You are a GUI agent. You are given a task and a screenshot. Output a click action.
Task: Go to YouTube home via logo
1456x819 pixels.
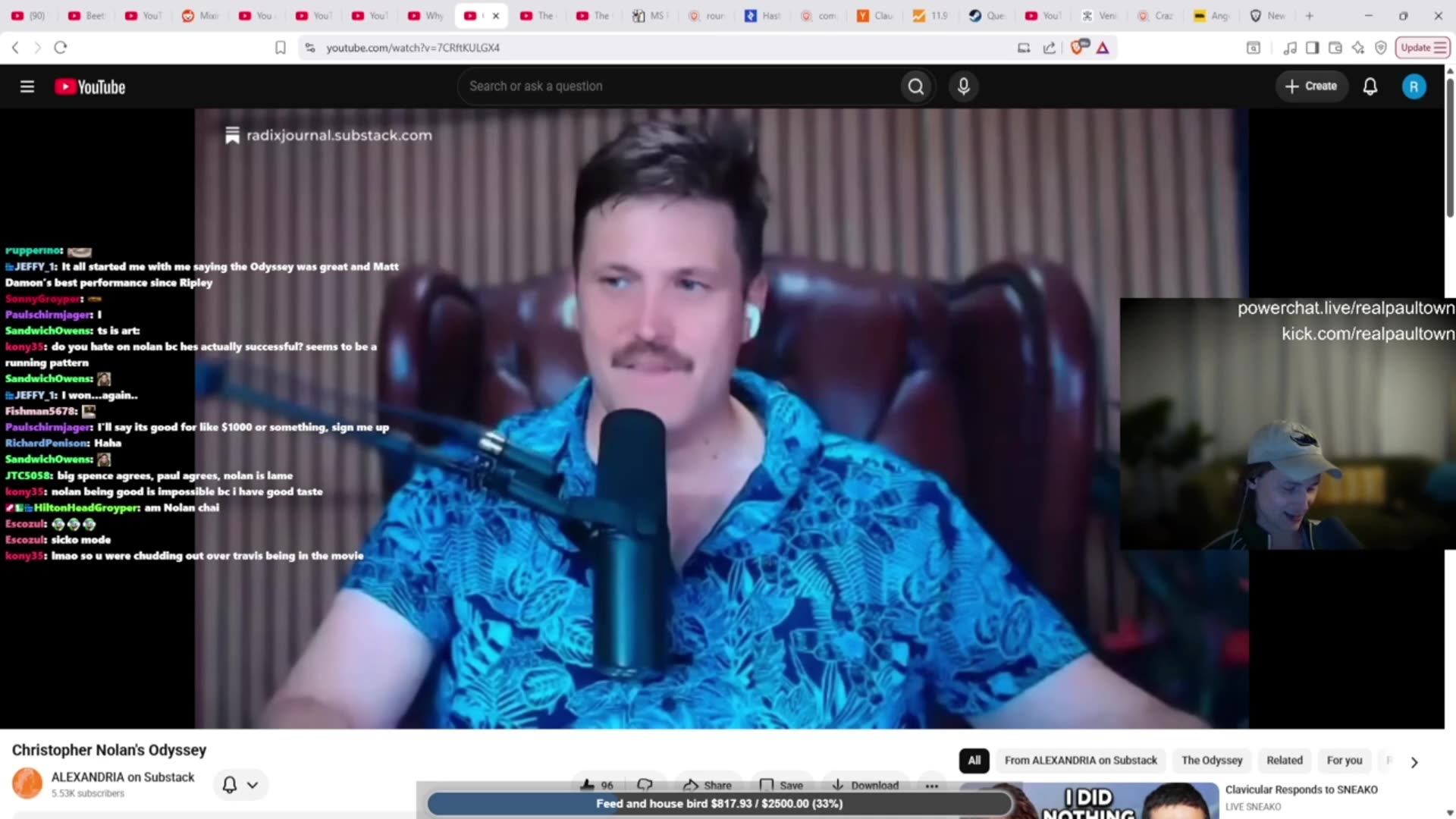pyautogui.click(x=90, y=87)
